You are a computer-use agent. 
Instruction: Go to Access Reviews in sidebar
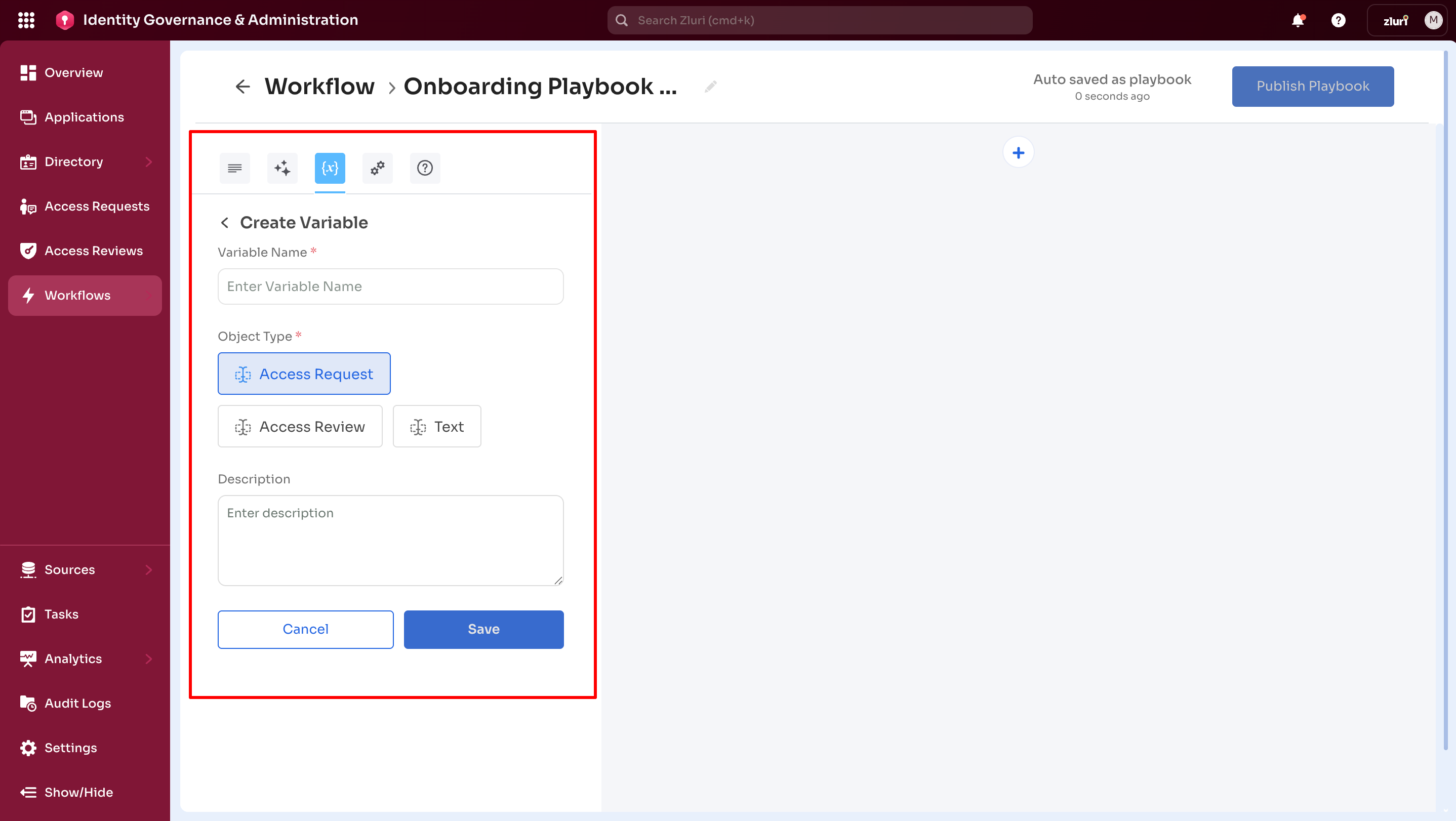(93, 251)
